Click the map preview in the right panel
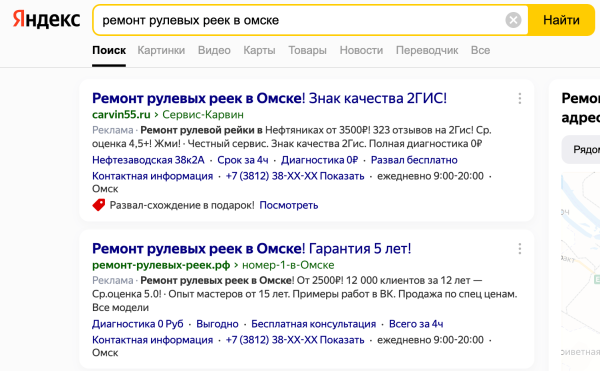This screenshot has width=600, height=371. [x=580, y=272]
